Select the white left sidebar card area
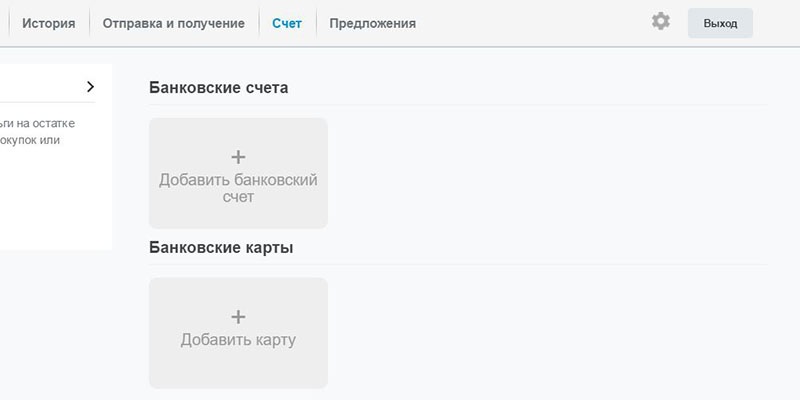This screenshot has width=800, height=400. [x=56, y=157]
